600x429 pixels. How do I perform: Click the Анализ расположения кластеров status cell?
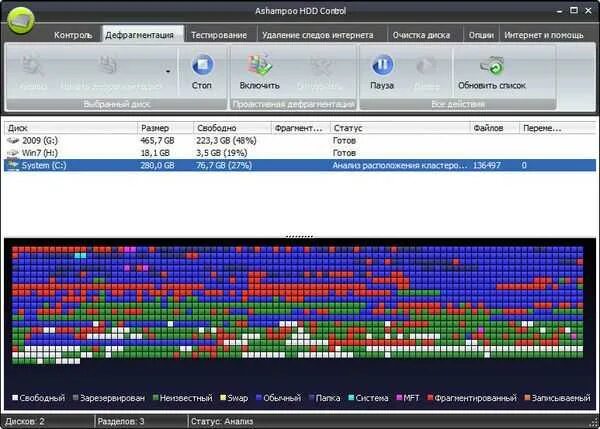coord(400,165)
